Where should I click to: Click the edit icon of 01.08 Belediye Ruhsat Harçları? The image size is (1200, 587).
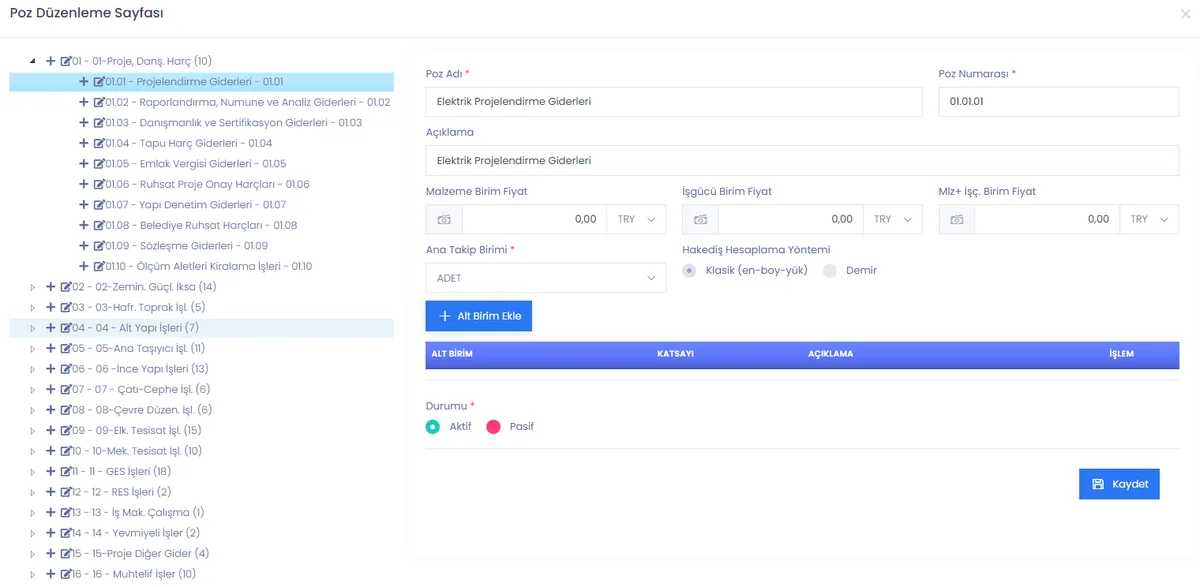click(x=98, y=225)
